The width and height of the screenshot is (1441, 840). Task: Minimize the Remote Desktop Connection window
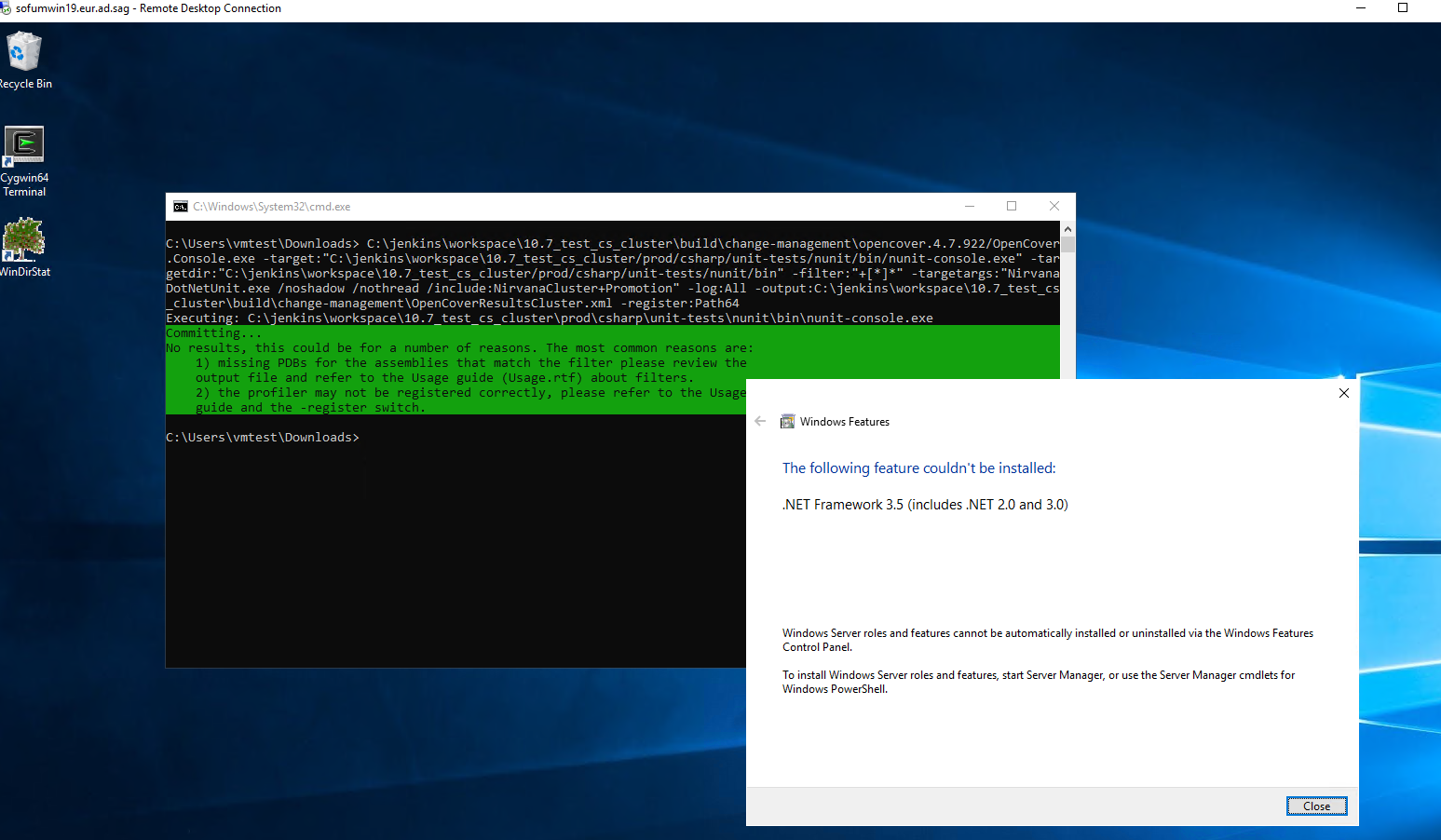point(1361,8)
